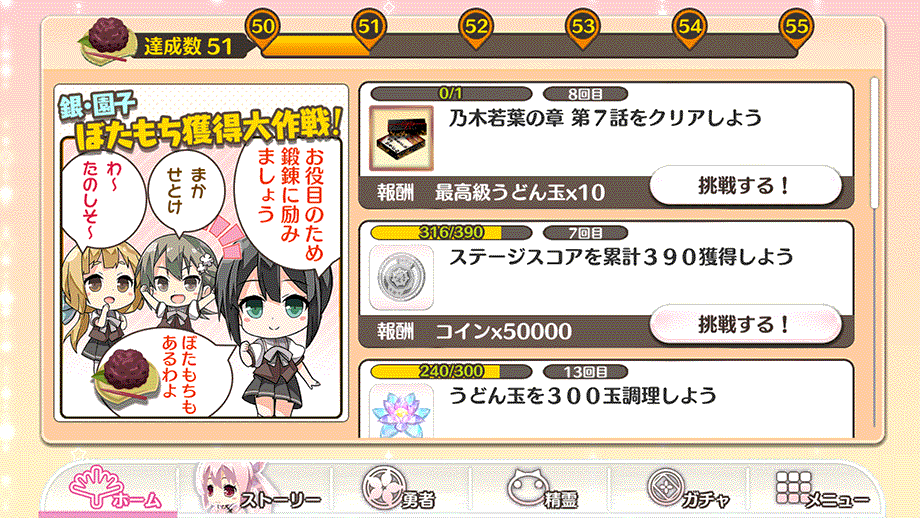Image resolution: width=920 pixels, height=518 pixels.
Task: Challenge the 乃木若葉の章 第7話 mission
Action: [745, 186]
